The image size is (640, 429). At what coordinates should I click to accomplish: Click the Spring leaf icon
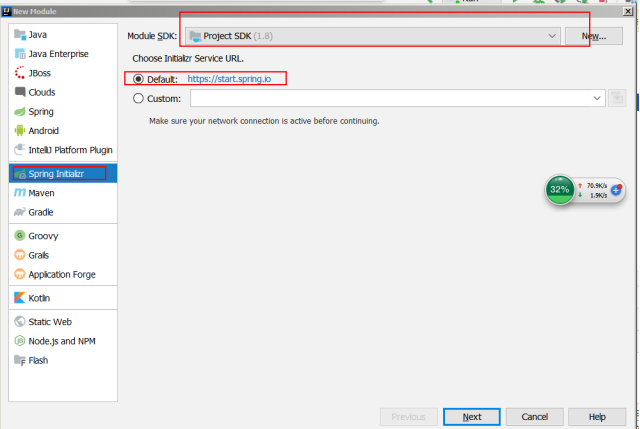[20, 111]
